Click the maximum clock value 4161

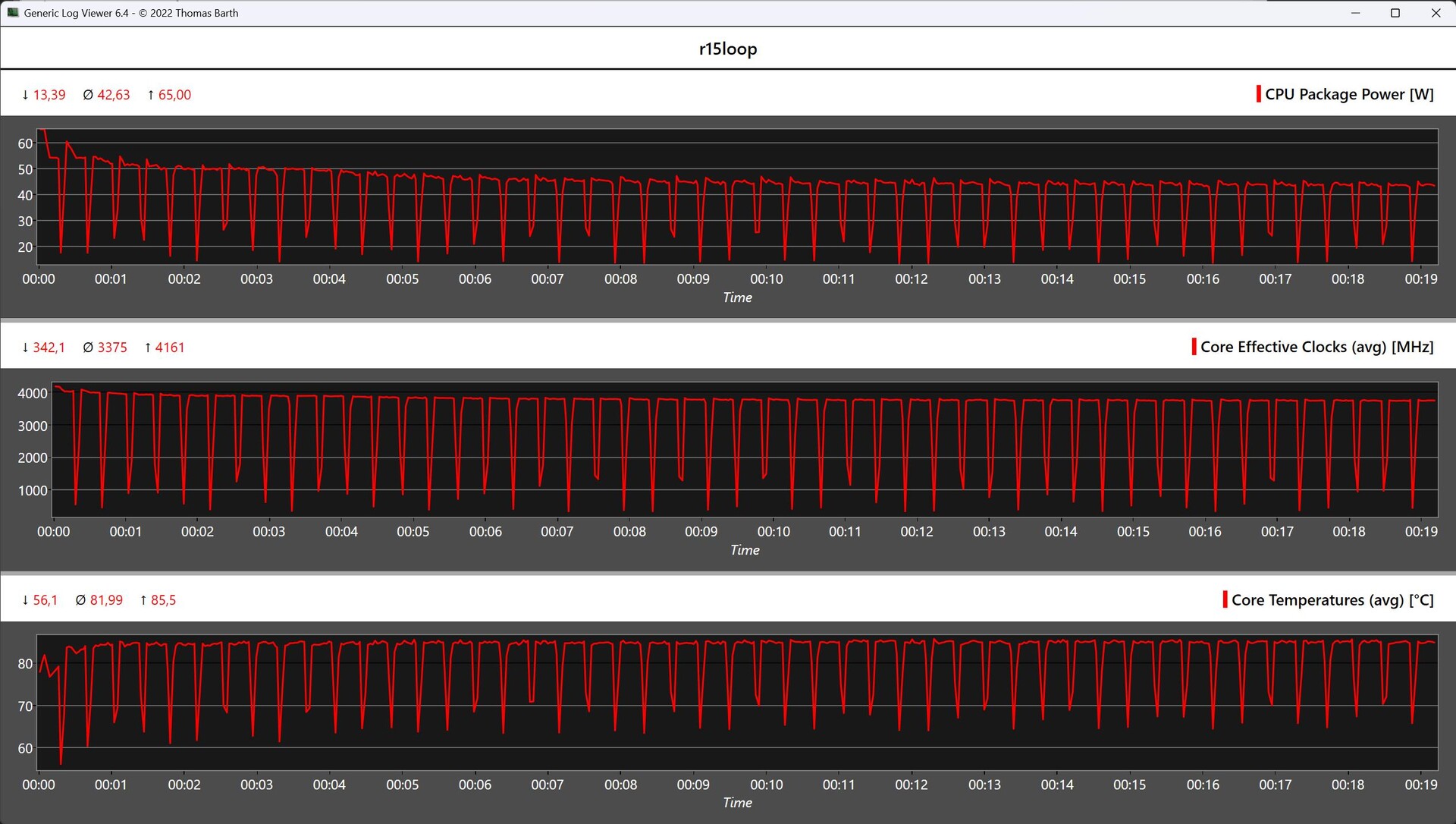(x=170, y=348)
